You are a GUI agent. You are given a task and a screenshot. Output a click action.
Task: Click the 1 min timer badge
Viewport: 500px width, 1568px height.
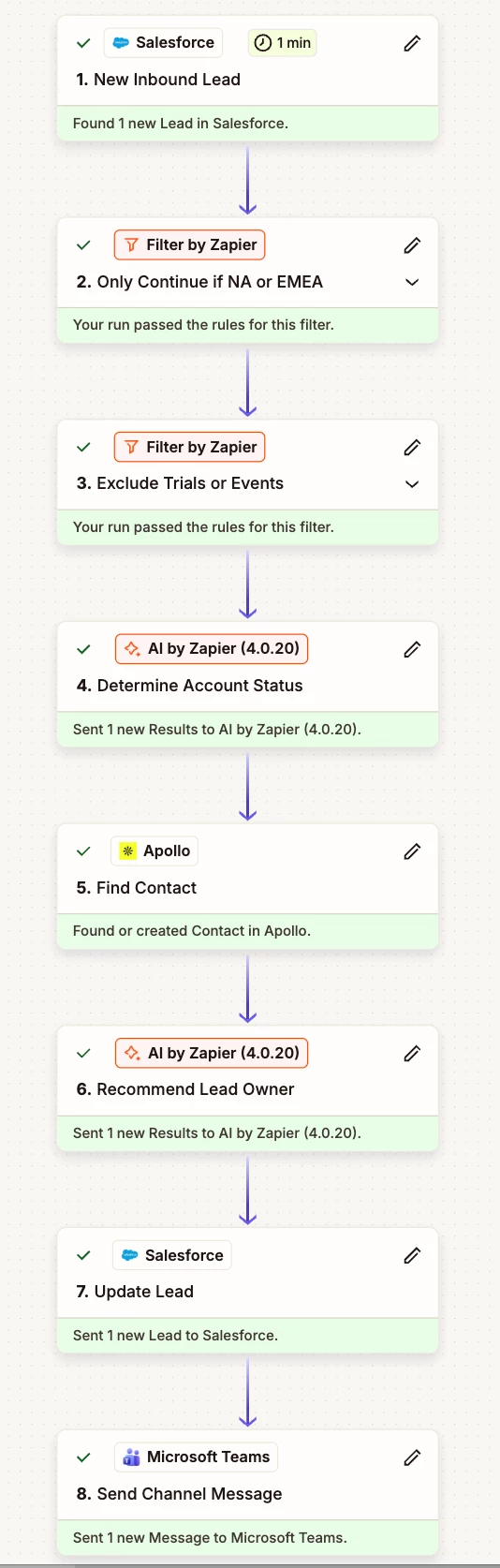283,43
